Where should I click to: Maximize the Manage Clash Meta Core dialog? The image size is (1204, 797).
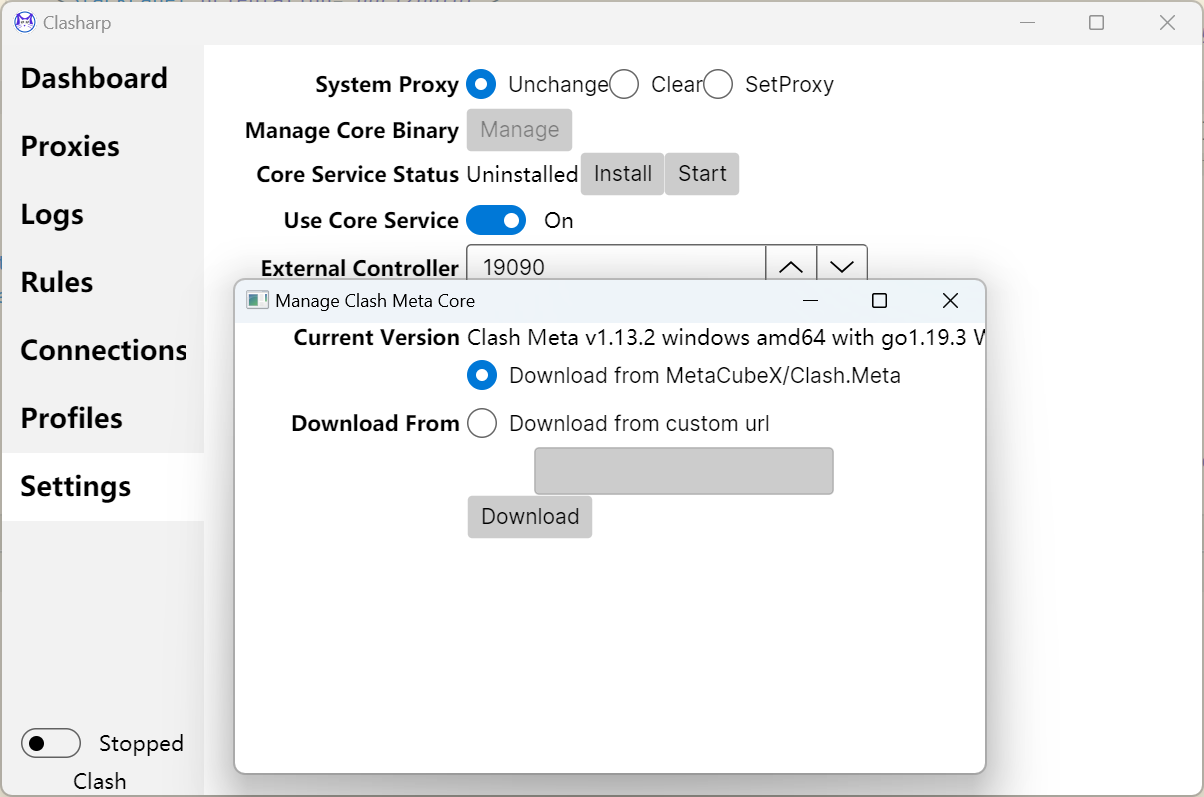pyautogui.click(x=879, y=301)
